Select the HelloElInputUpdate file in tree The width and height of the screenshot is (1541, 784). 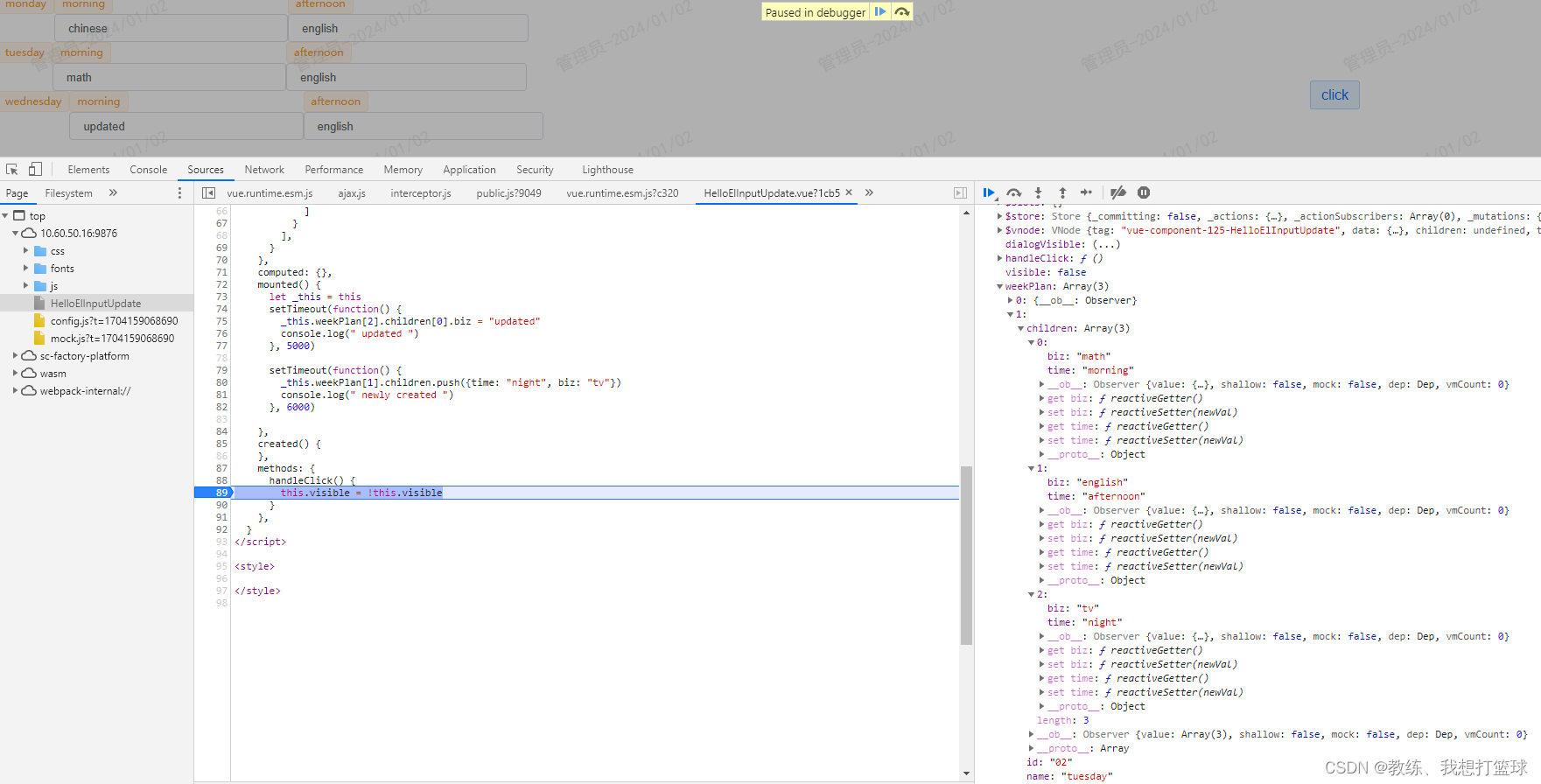(x=96, y=304)
